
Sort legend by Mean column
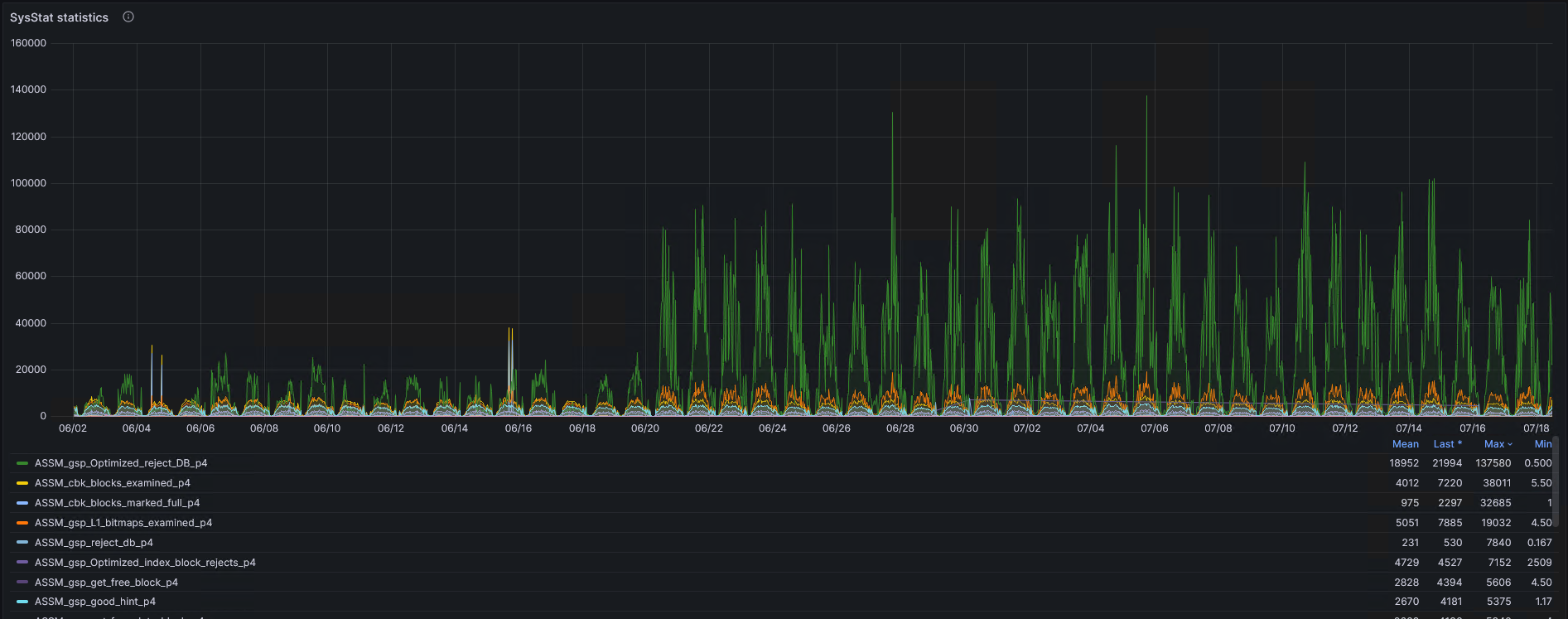(x=1405, y=444)
